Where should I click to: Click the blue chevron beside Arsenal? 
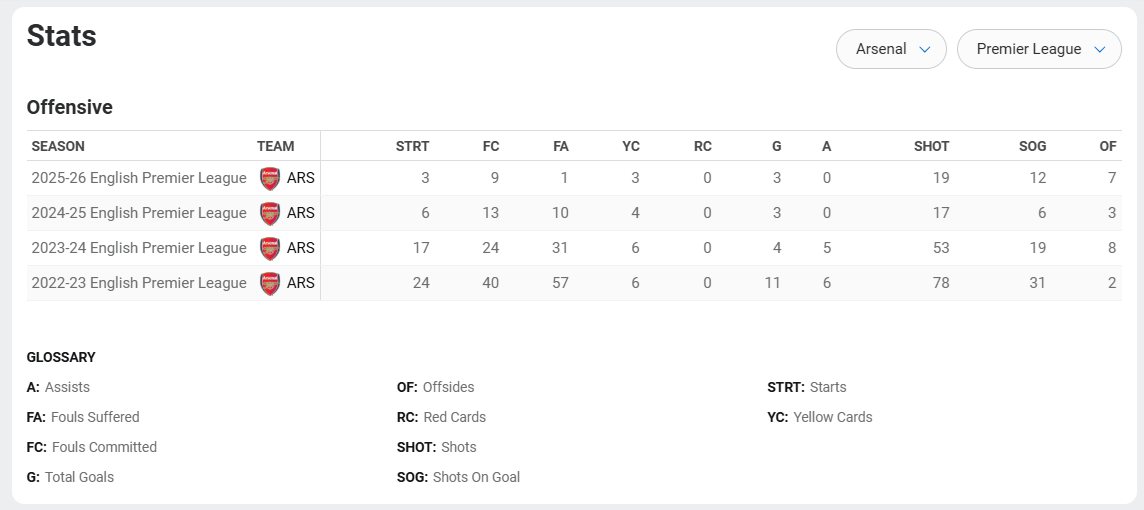(x=925, y=50)
